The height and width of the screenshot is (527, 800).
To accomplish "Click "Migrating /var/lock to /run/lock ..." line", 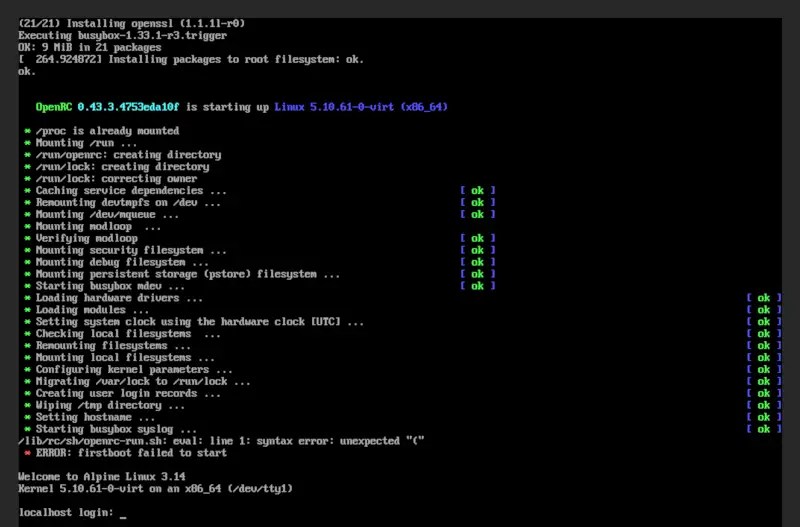I will [x=143, y=382].
